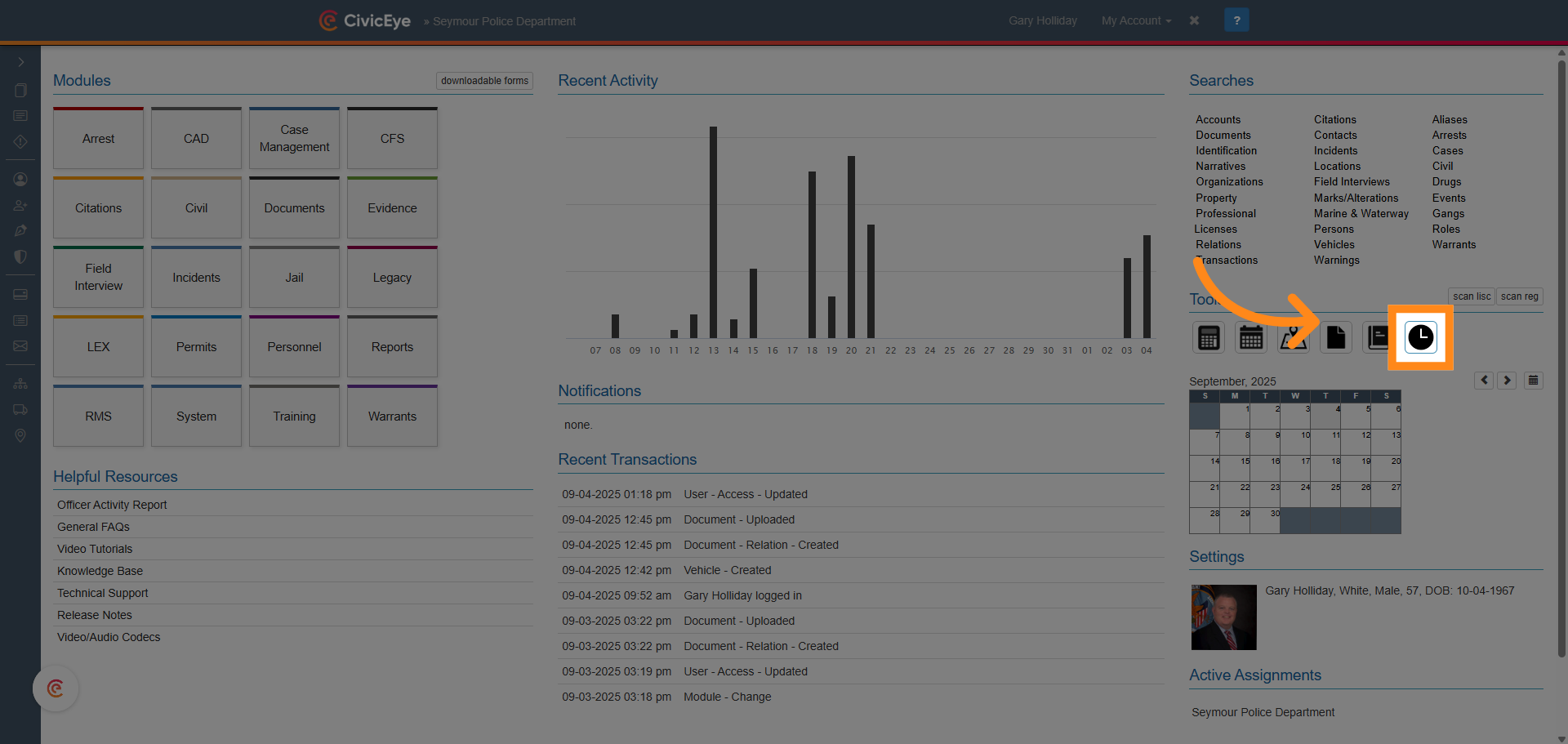This screenshot has width=1568, height=744.
Task: Click the Vehicle - Created transaction
Action: (728, 570)
